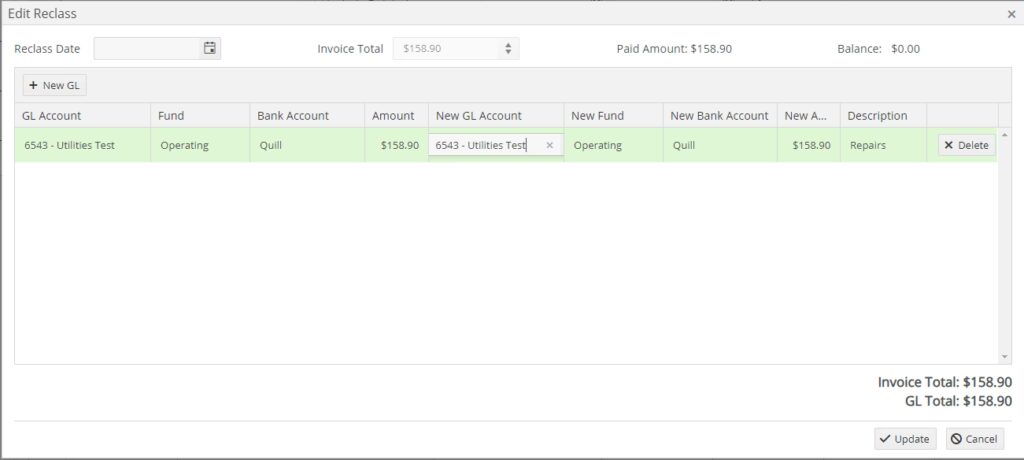Click the Amount column header
Viewport: 1024px width, 460px height.
click(393, 115)
